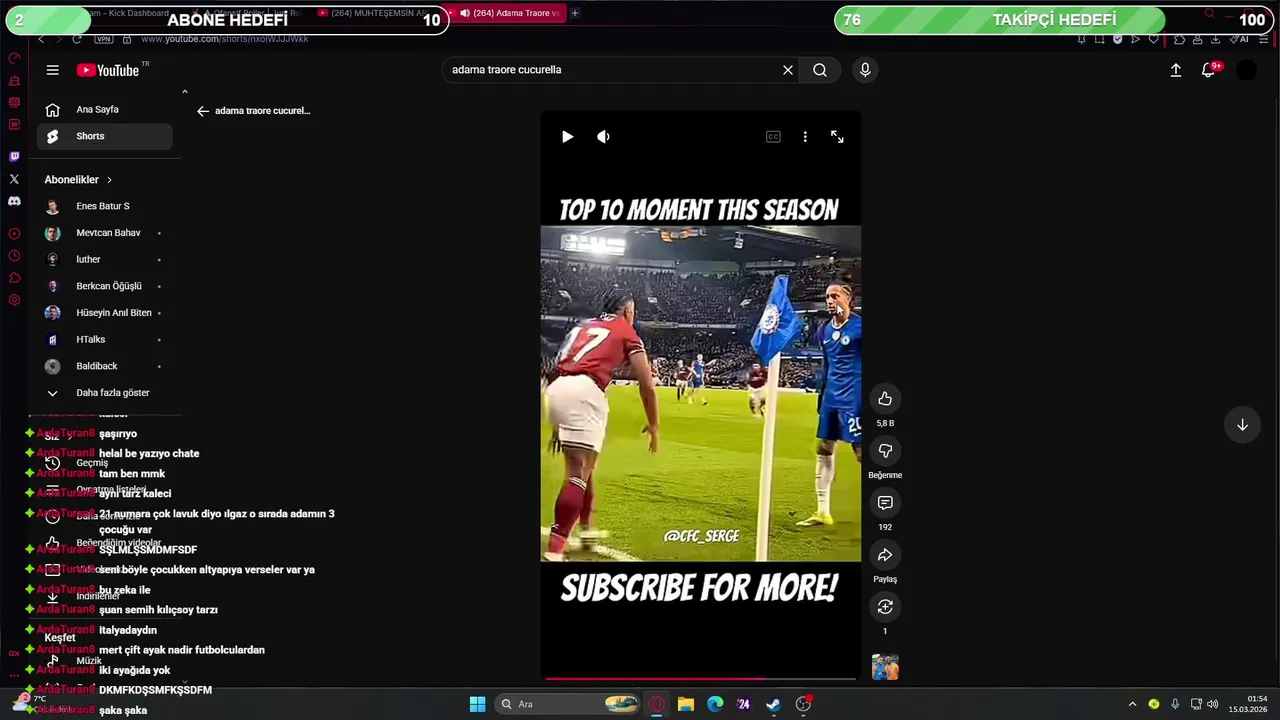
Task: Open File Explorer from taskbar
Action: point(686,704)
